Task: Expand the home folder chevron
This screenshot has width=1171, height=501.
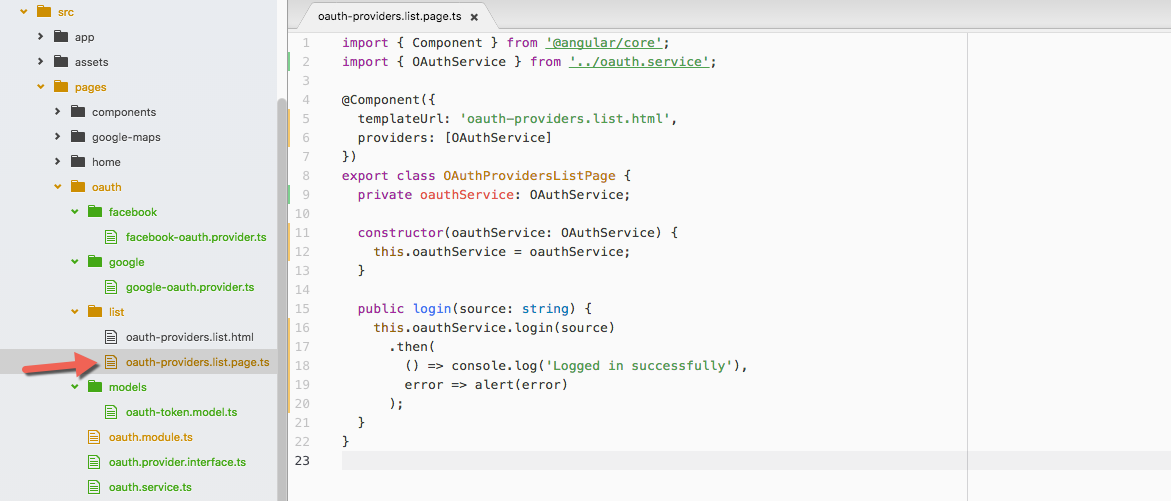Action: (x=58, y=162)
